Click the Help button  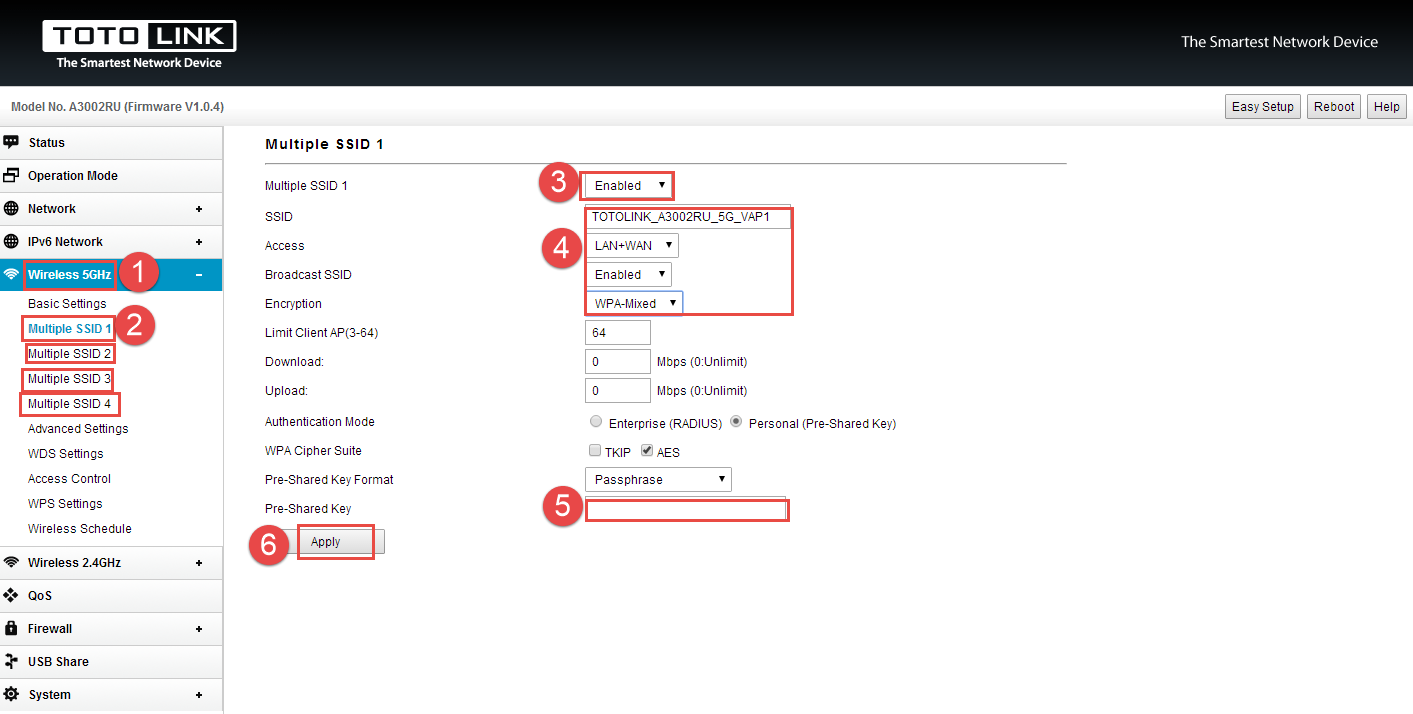point(1387,107)
